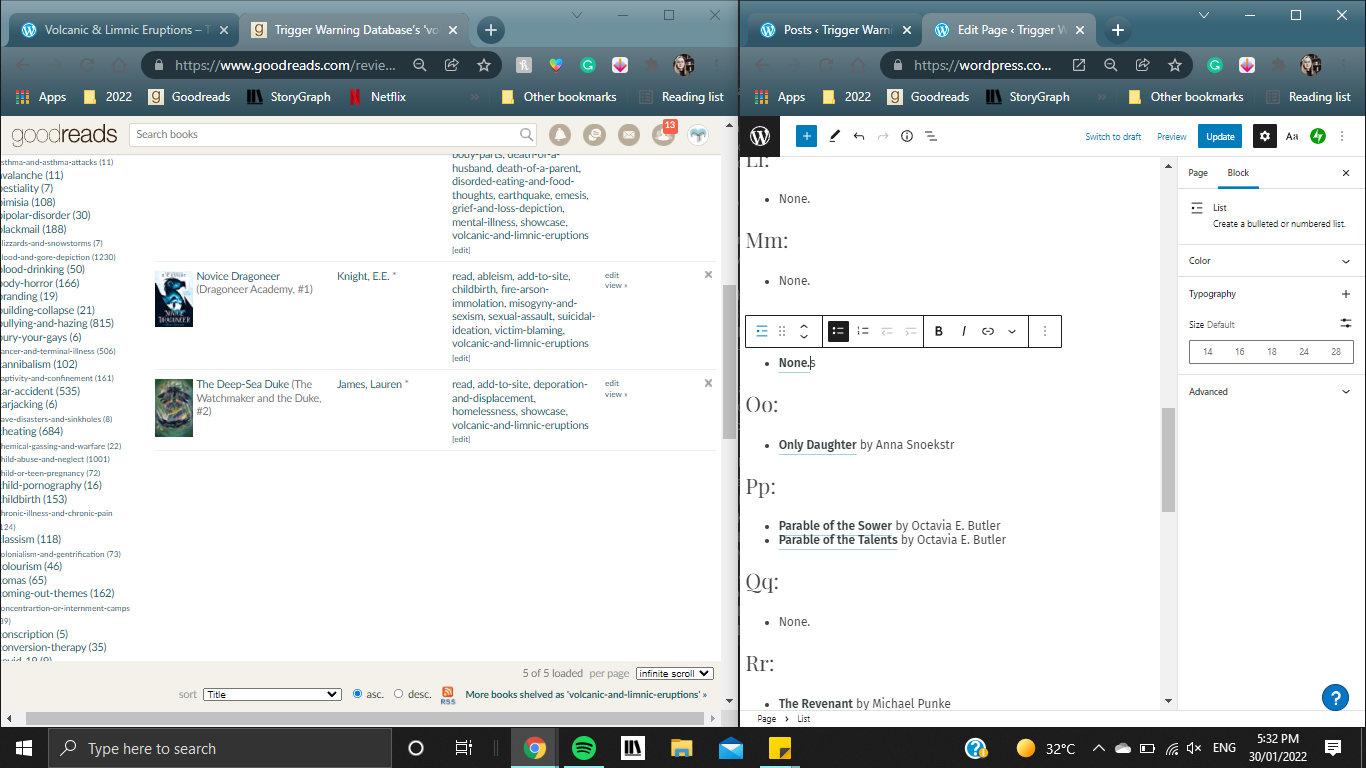Viewport: 1366px width, 768px height.
Task: Insert a link using block toolbar
Action: click(988, 331)
